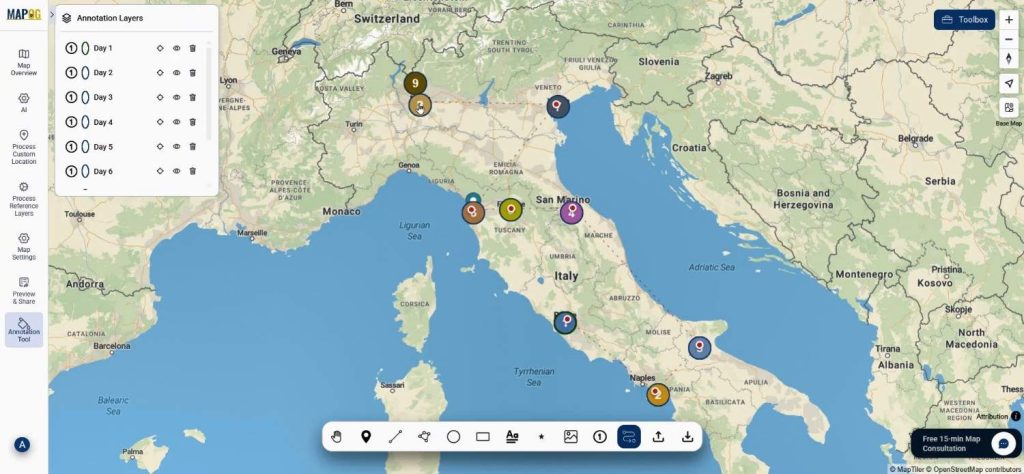1024x474 pixels.
Task: Open the chat bubble for map consultation
Action: tap(1003, 443)
